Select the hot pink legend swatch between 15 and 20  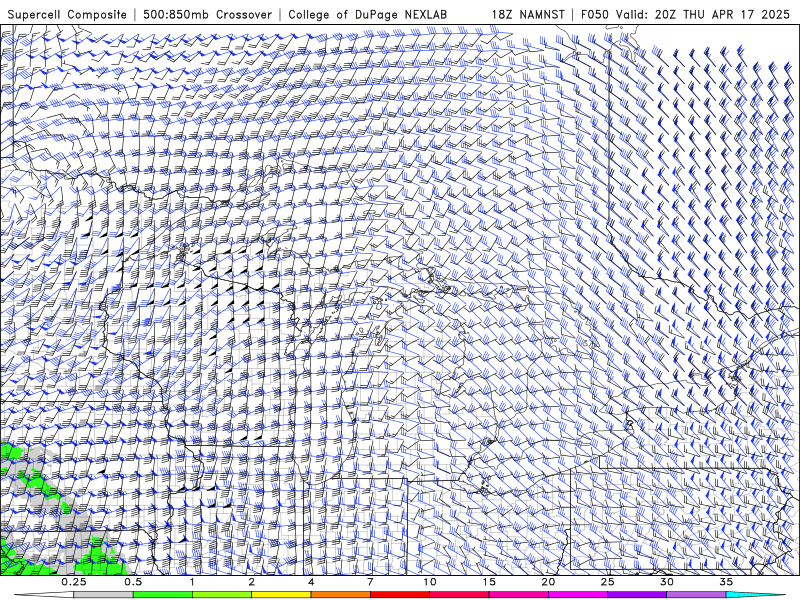518,595
